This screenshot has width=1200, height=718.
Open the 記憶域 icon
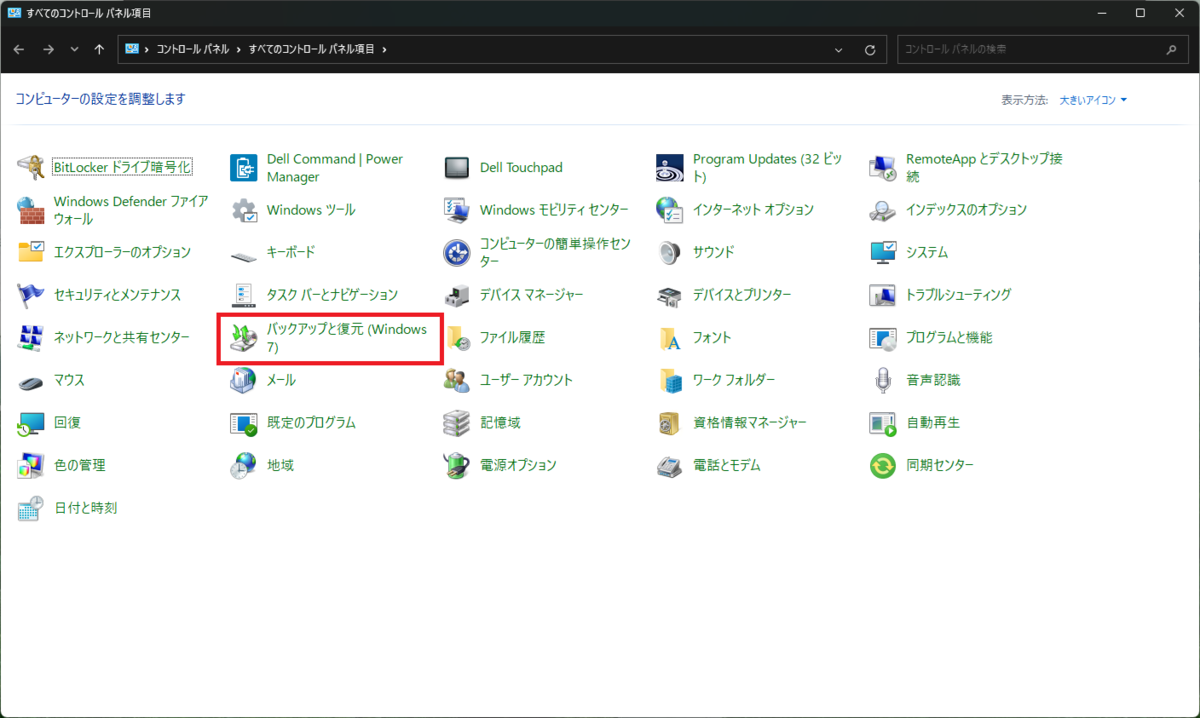[x=457, y=423]
